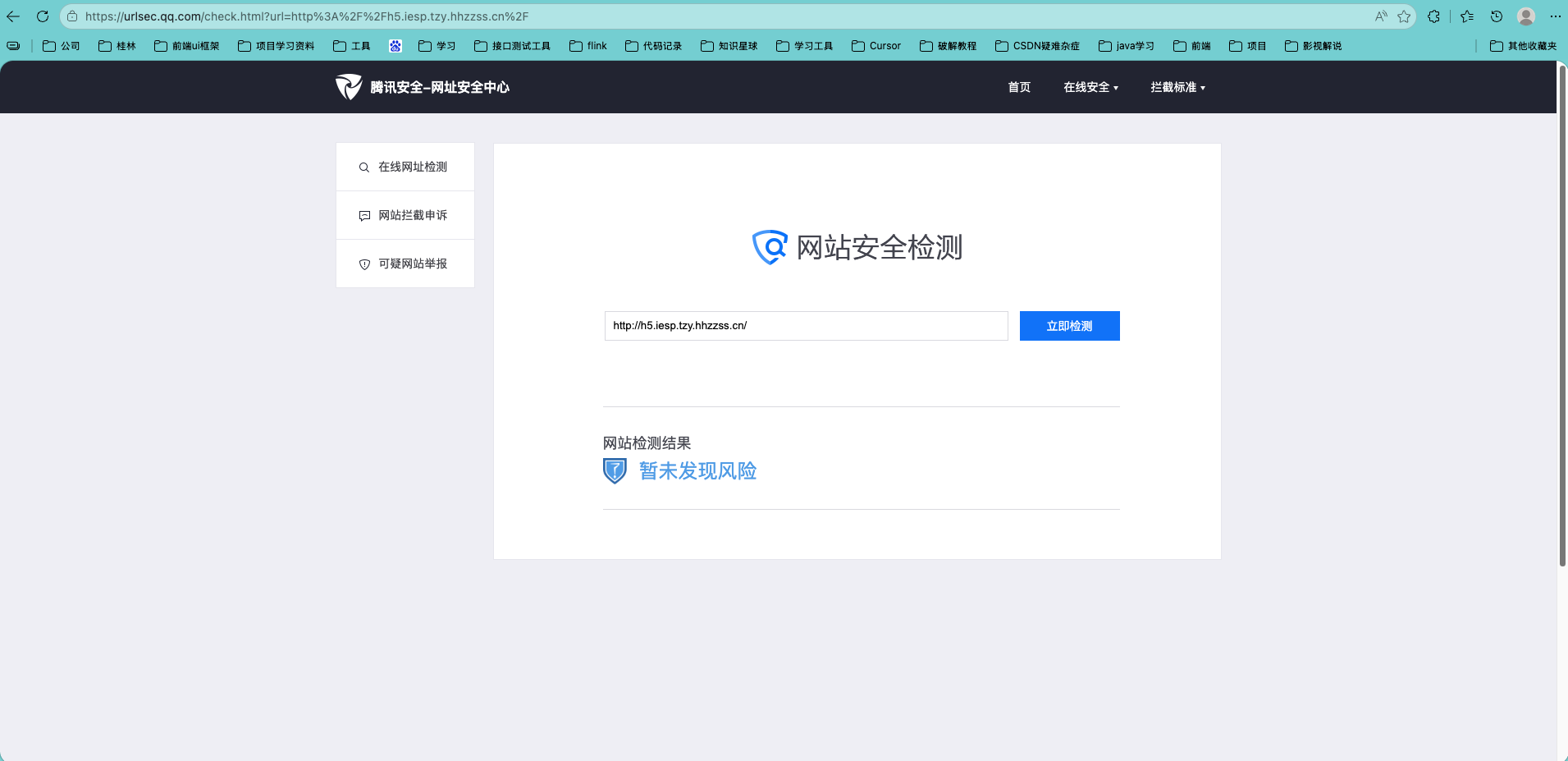The image size is (1568, 761).
Task: Open the 知识星球 bookmark folder
Action: [x=729, y=46]
